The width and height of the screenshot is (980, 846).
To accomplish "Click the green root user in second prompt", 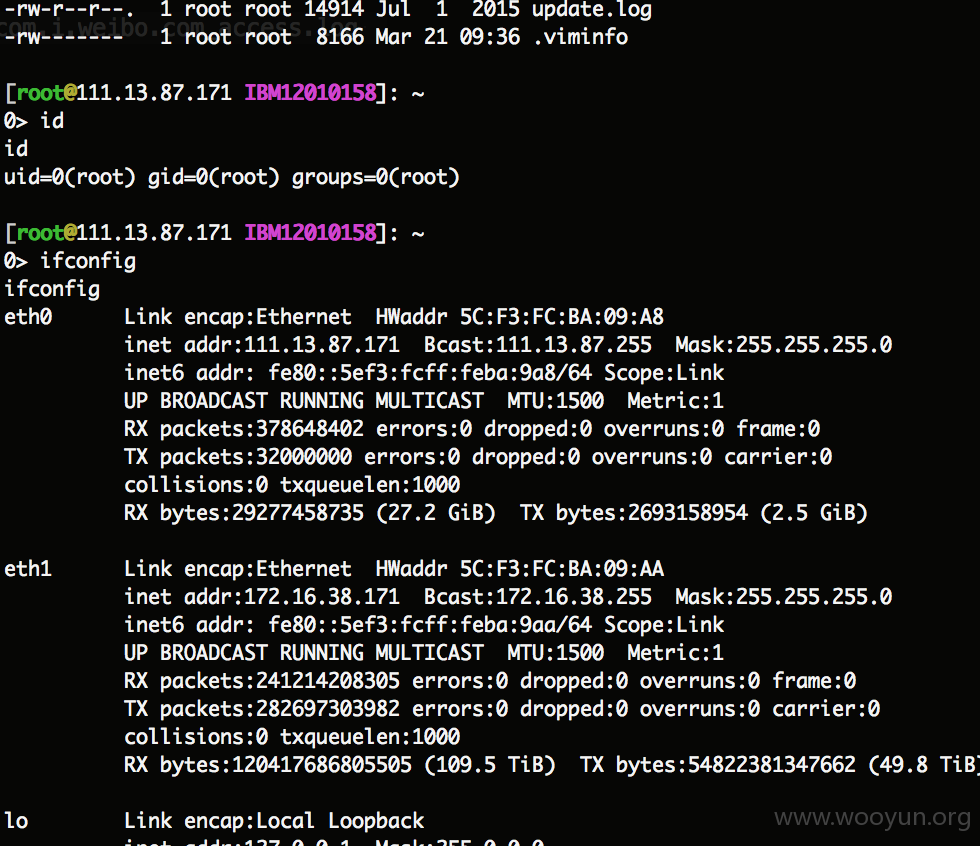I will point(40,233).
